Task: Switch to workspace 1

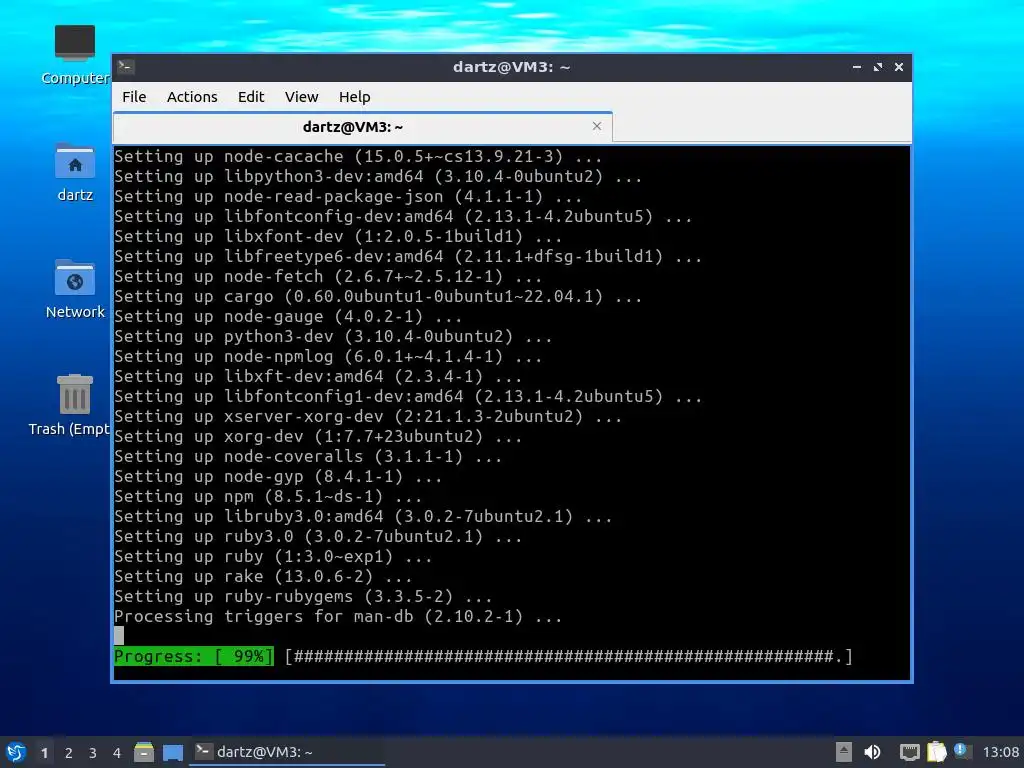Action: click(44, 753)
